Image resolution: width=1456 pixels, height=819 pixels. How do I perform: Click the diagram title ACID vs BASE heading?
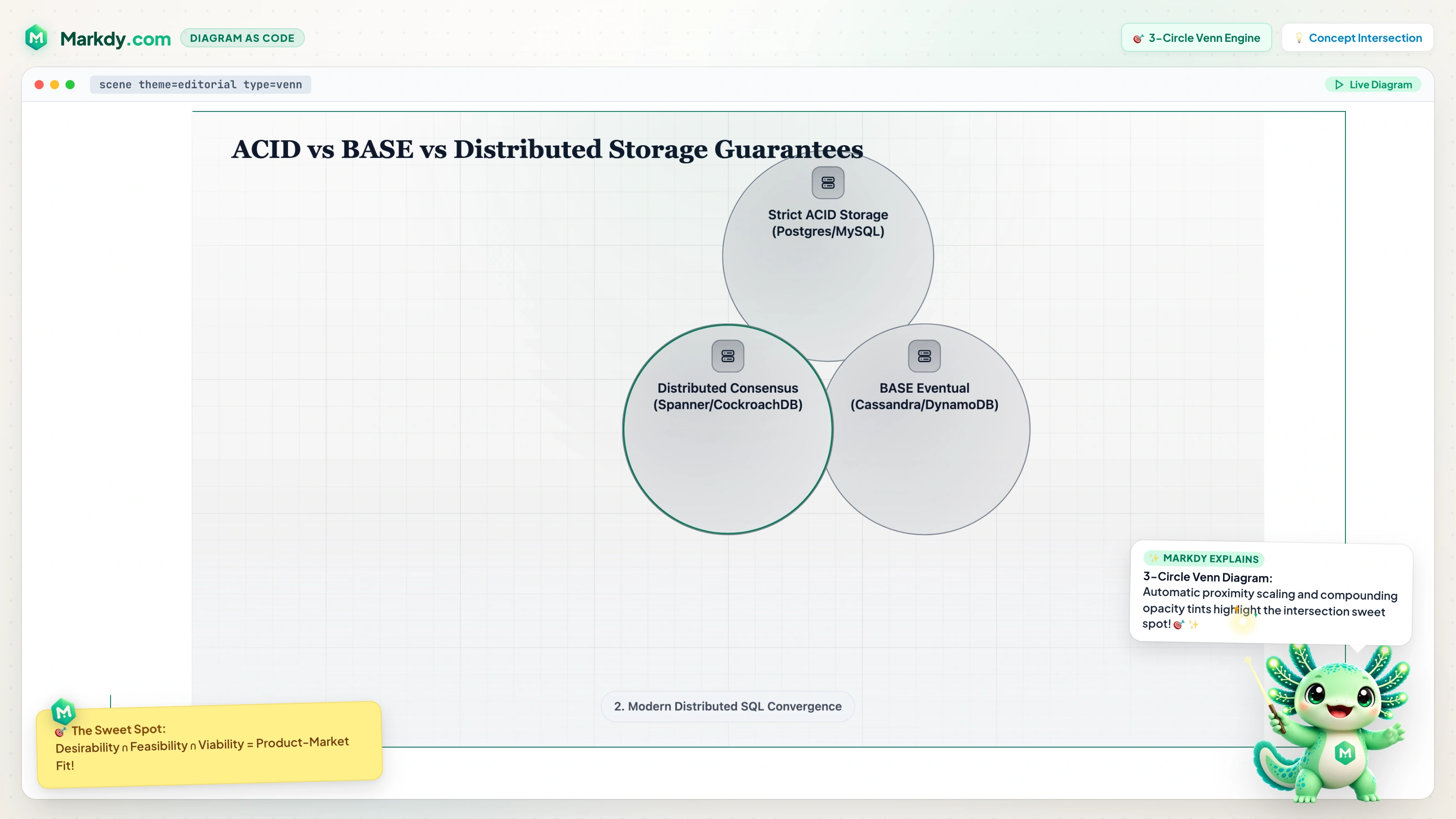coord(547,149)
